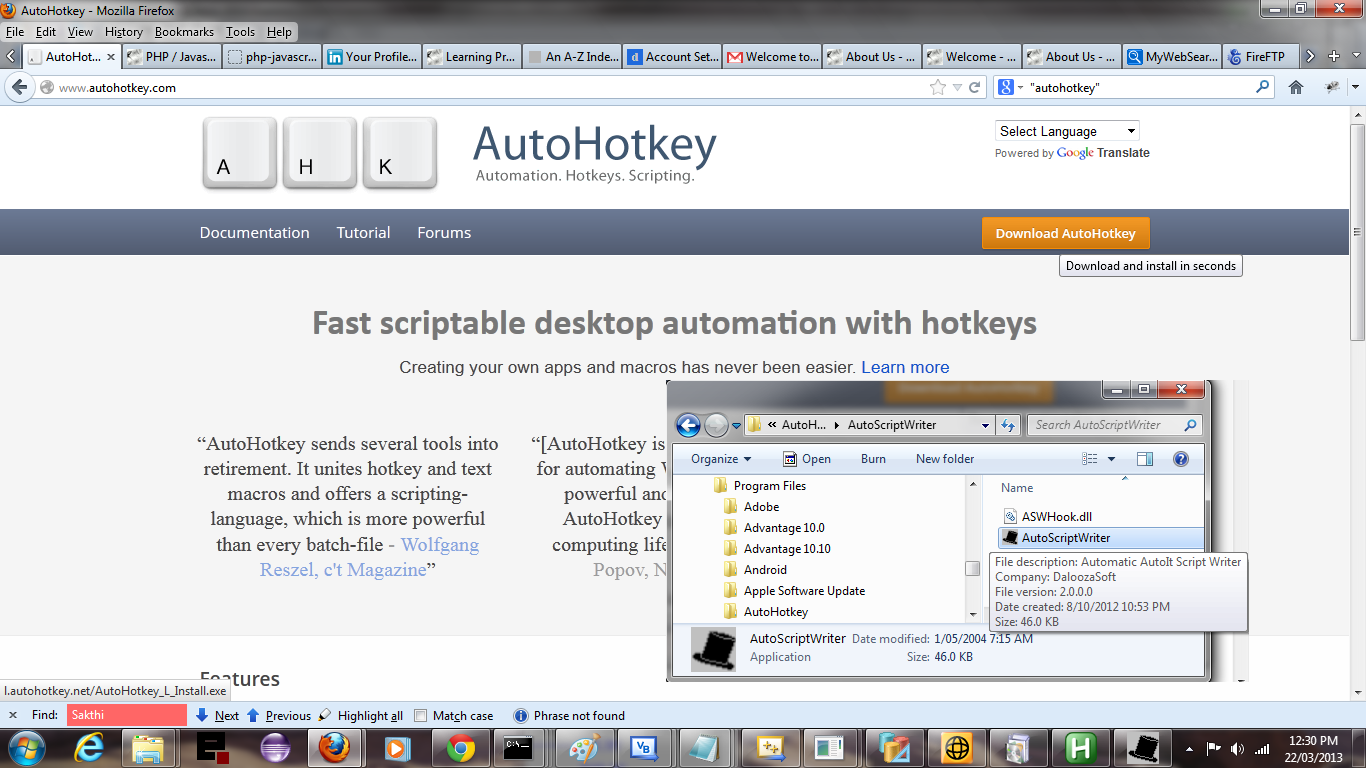Find next match with the Next arrow
The image size is (1366, 768).
click(217, 715)
